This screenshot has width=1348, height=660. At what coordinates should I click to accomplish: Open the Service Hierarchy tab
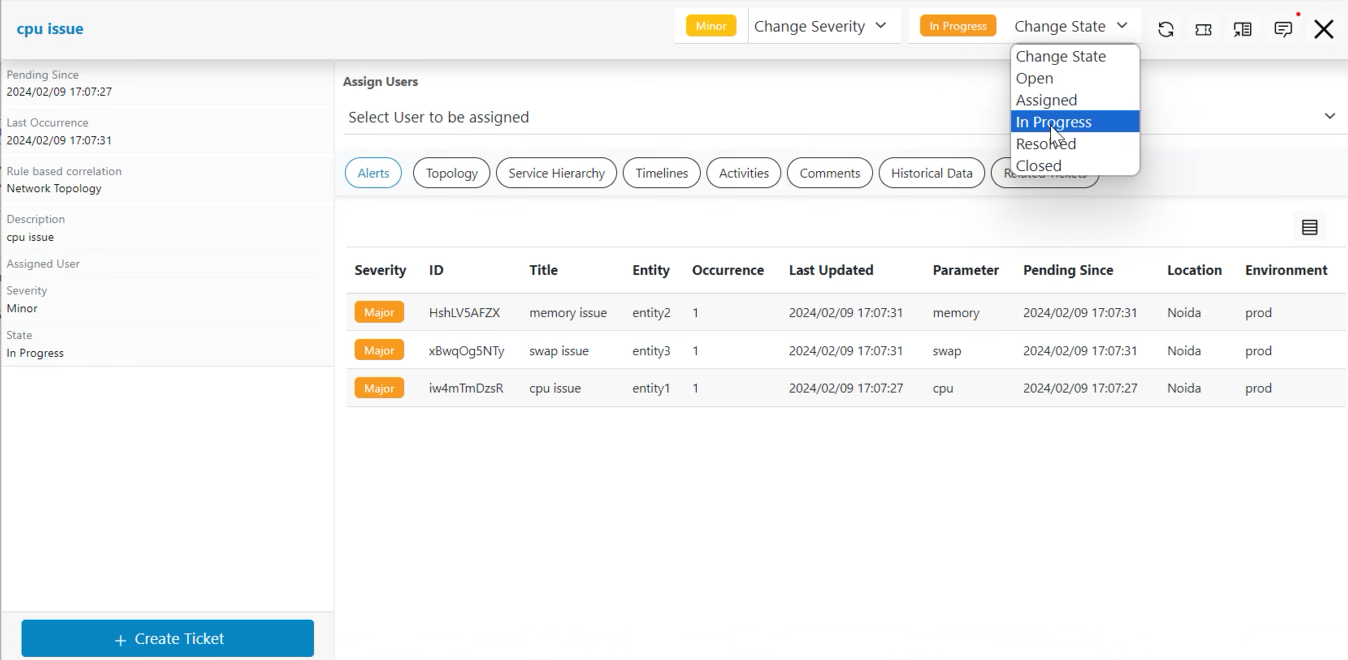tap(556, 173)
